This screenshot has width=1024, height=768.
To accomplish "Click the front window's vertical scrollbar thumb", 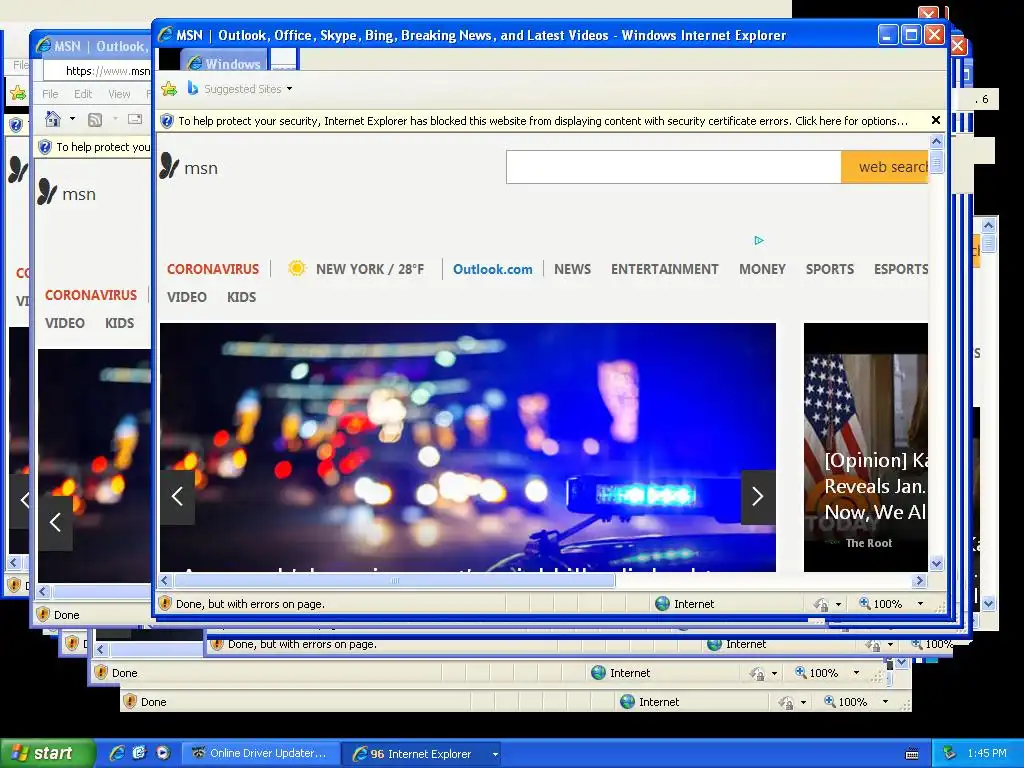I will [936, 161].
